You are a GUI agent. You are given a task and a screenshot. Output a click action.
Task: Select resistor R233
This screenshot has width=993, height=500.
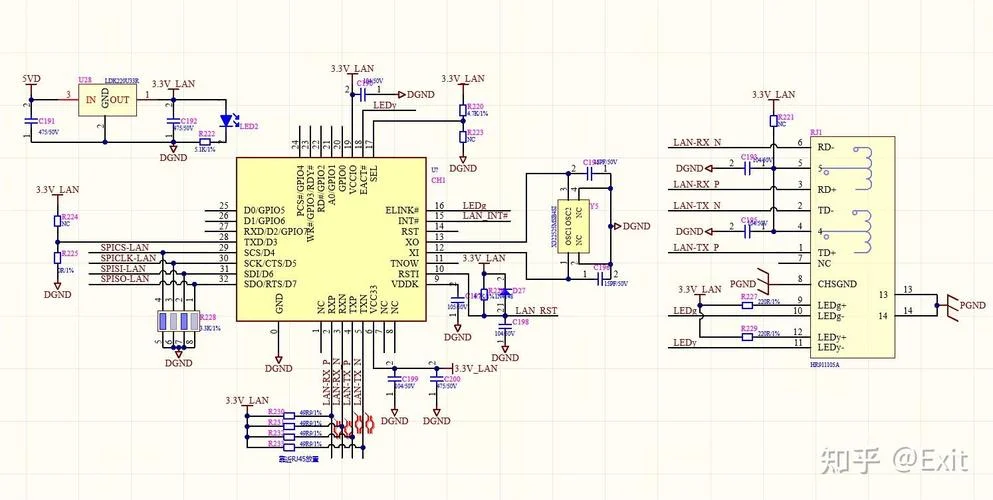click(x=289, y=446)
